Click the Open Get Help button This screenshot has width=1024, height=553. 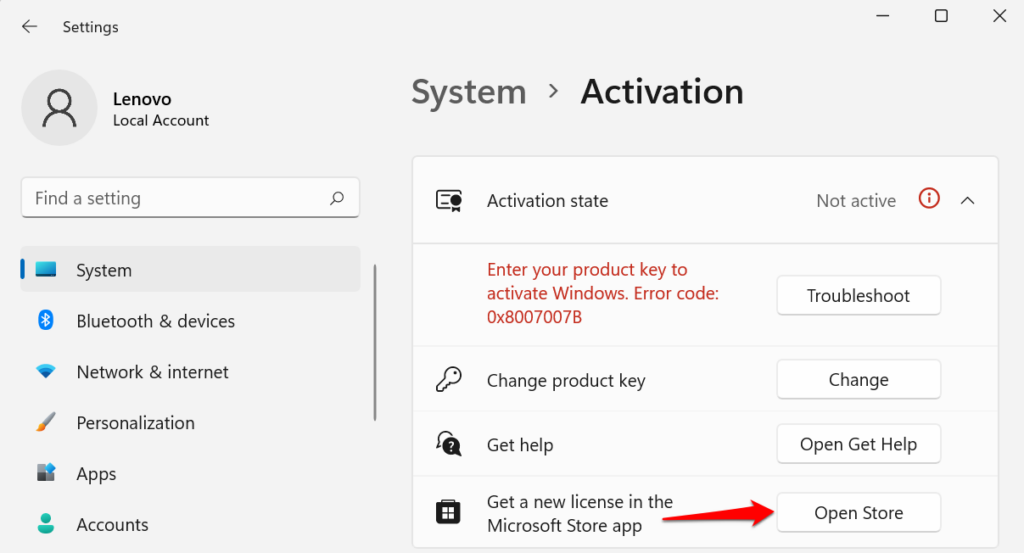click(x=858, y=444)
